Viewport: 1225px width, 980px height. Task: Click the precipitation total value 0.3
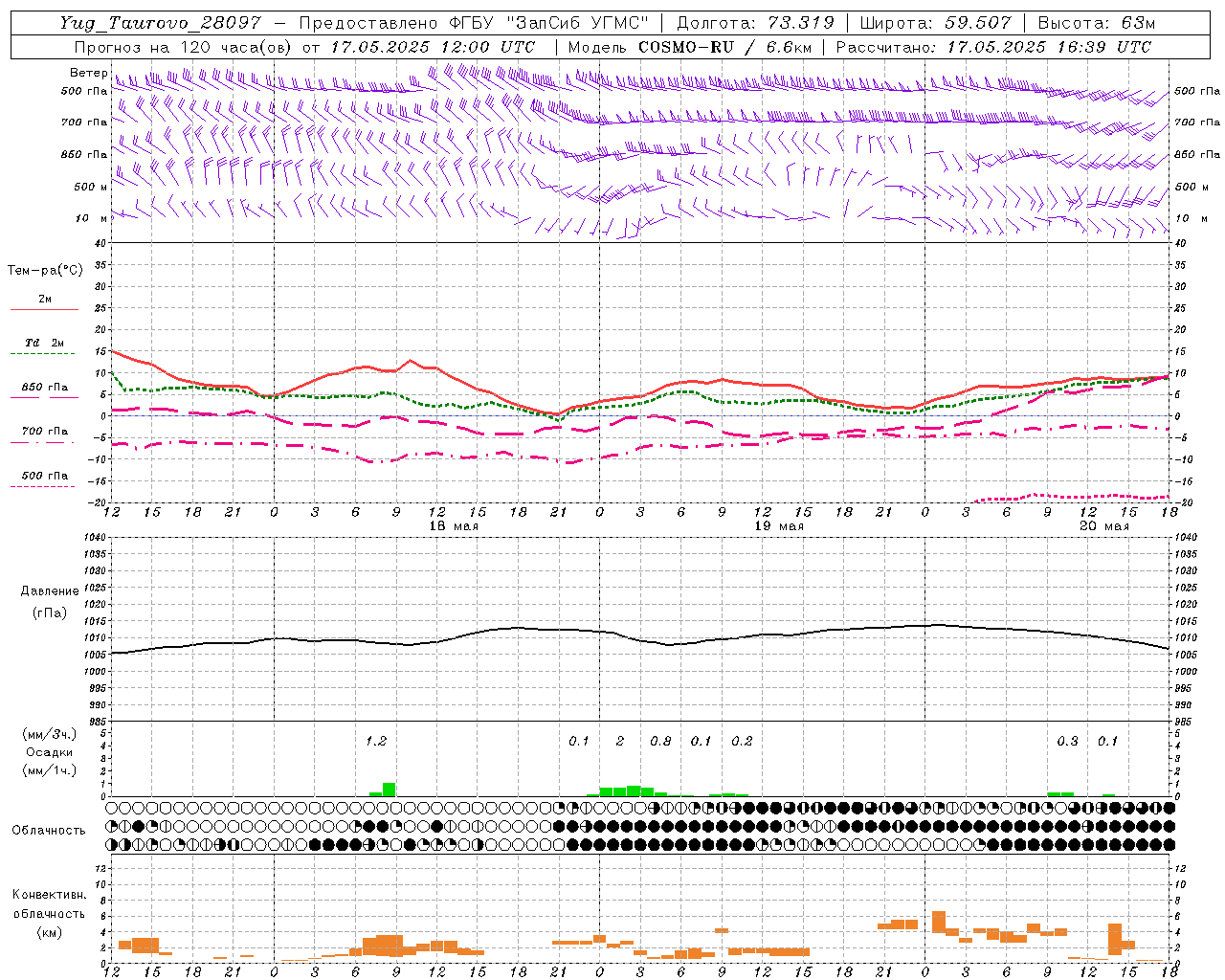1067,741
